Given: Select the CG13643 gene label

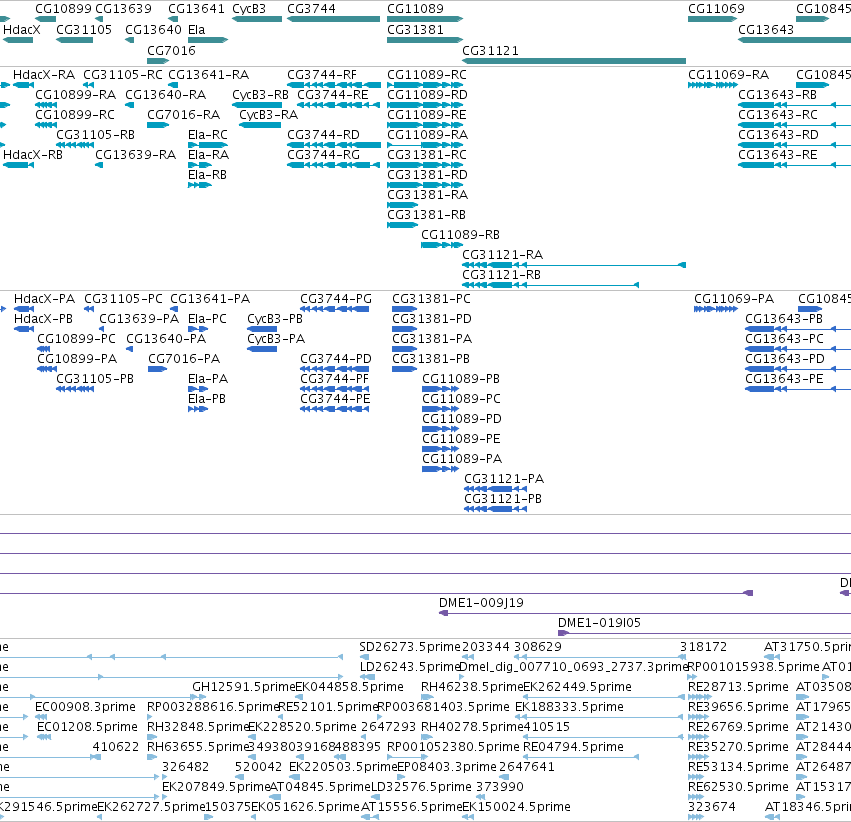Looking at the screenshot, I should click(x=766, y=29).
